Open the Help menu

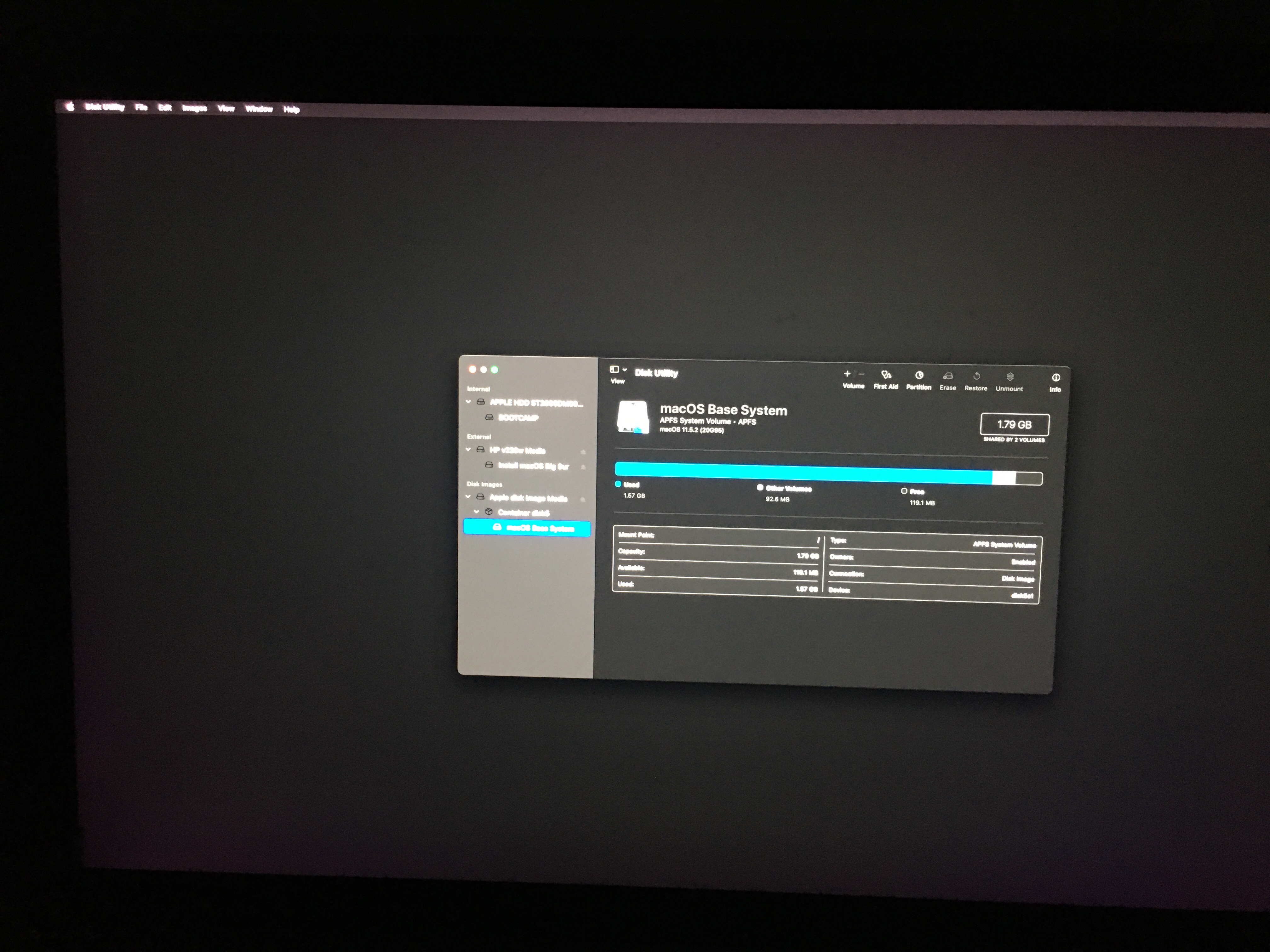pos(292,110)
